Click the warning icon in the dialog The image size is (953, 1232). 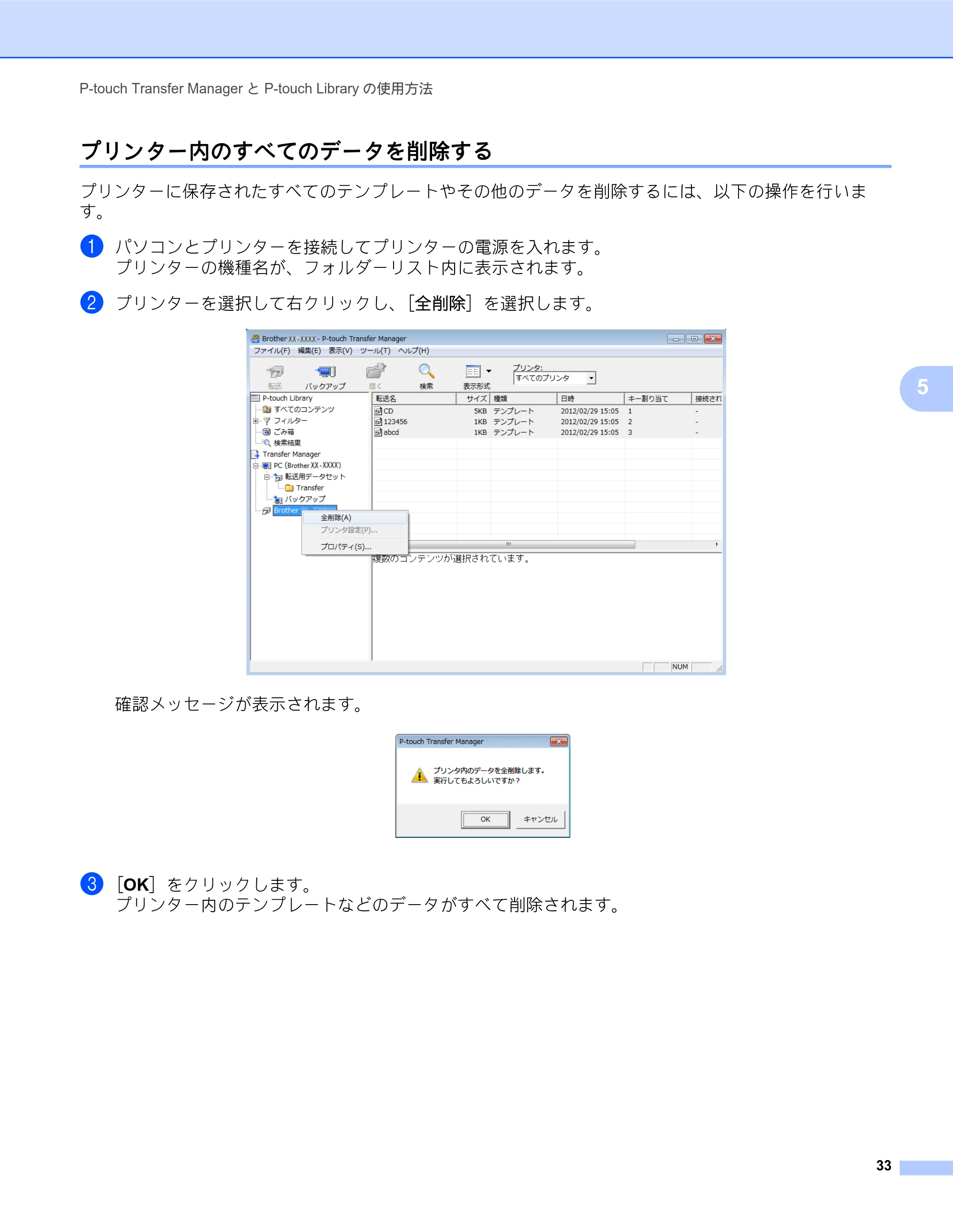click(x=419, y=775)
